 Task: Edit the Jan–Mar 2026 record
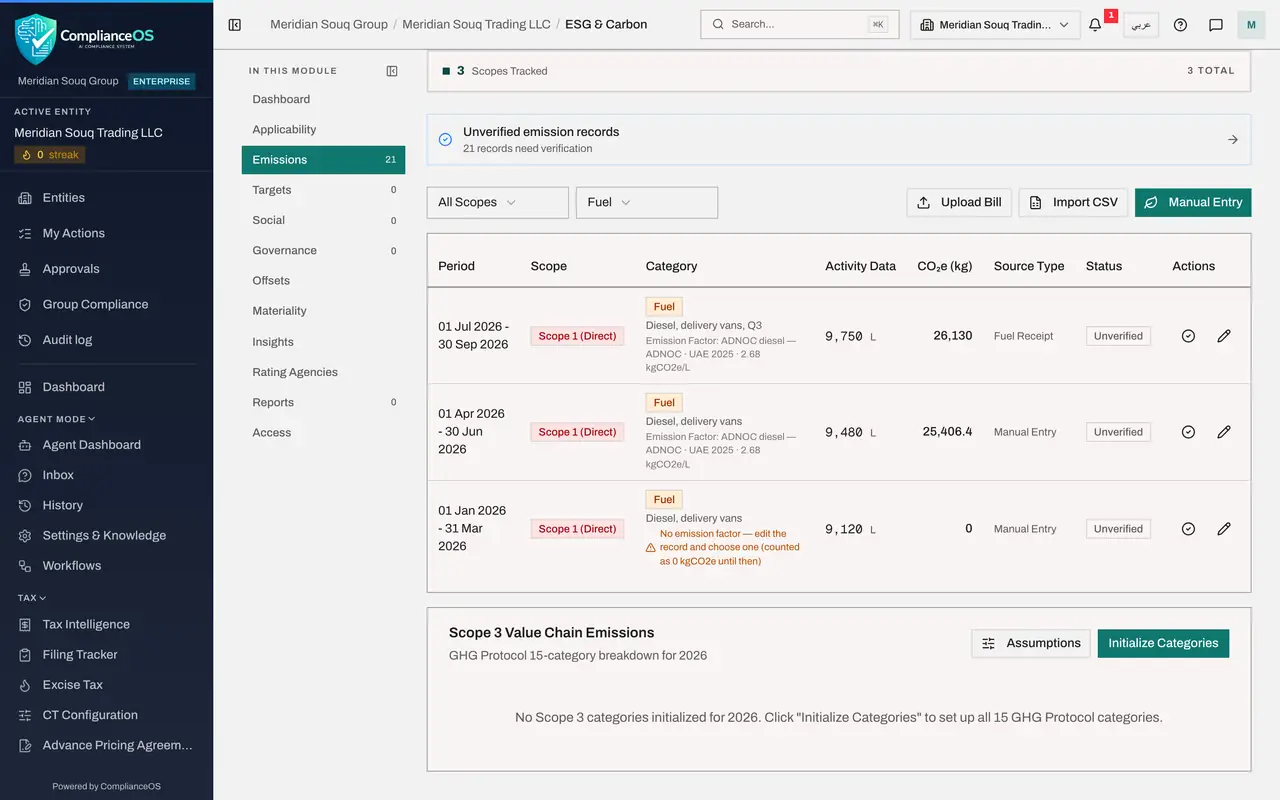1224,529
